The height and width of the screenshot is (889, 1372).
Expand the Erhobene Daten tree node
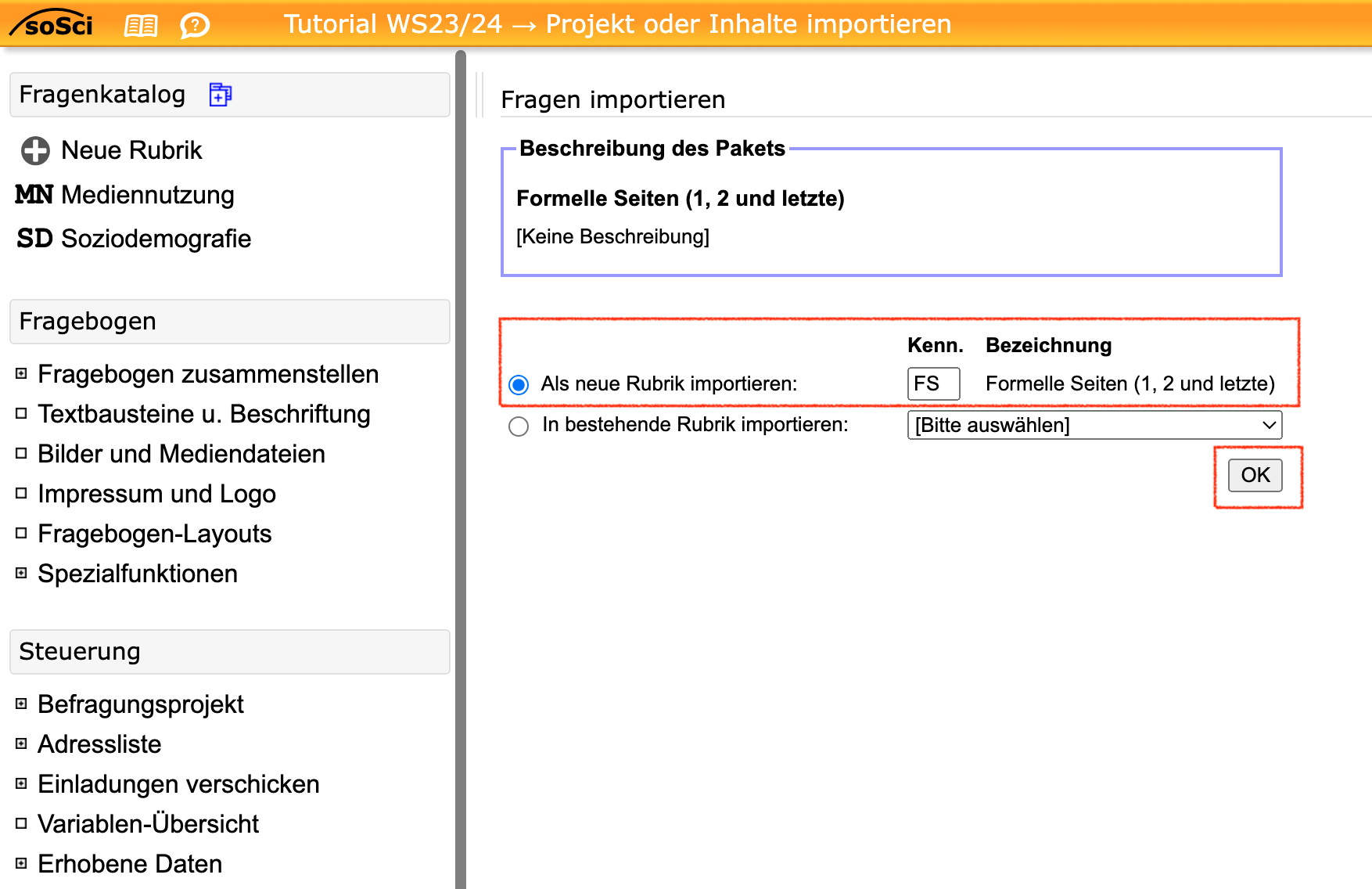(x=21, y=864)
